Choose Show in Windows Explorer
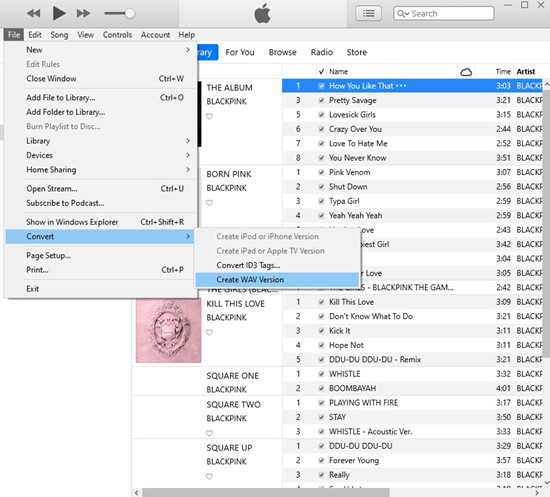The height and width of the screenshot is (497, 550). [x=100, y=222]
